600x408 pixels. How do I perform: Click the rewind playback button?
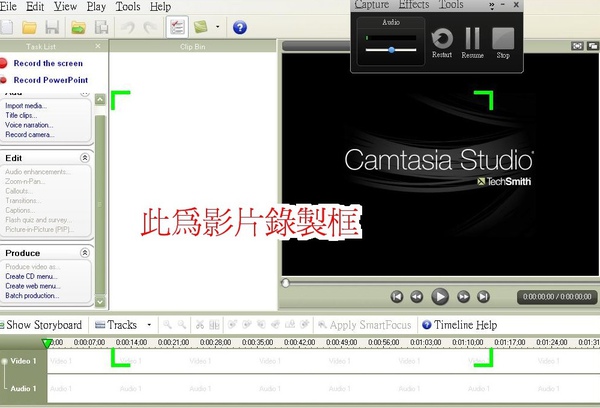click(417, 297)
